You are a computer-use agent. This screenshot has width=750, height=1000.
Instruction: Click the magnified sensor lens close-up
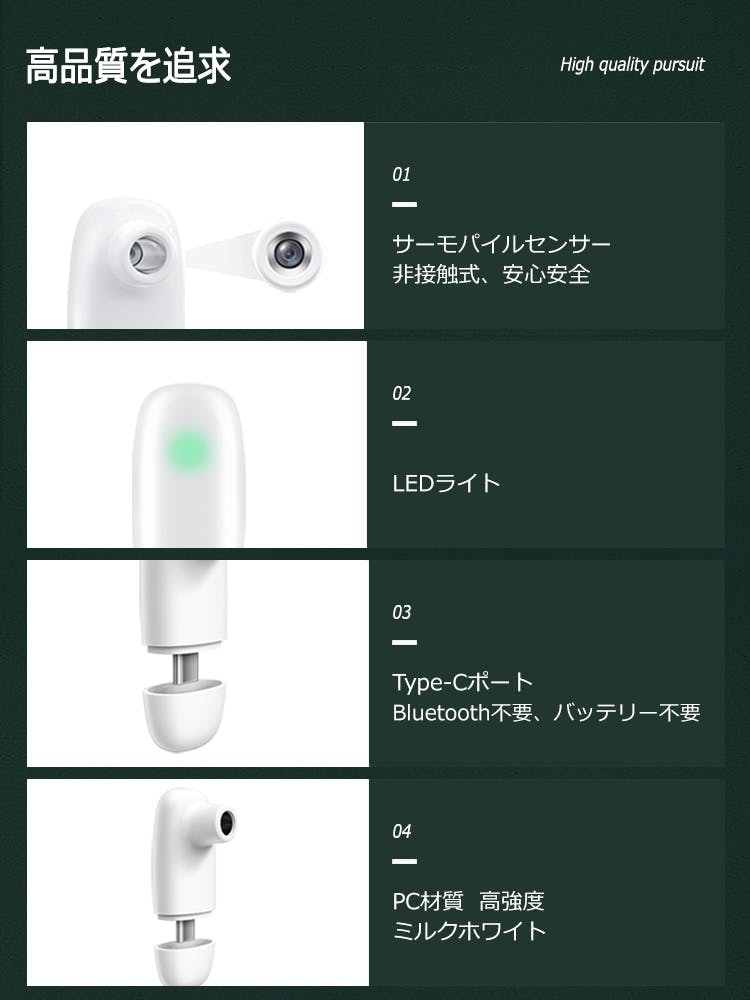[289, 254]
